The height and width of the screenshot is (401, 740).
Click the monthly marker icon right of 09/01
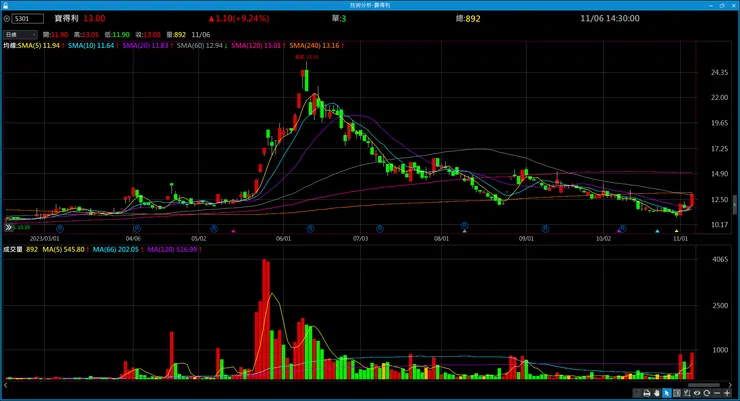546,229
